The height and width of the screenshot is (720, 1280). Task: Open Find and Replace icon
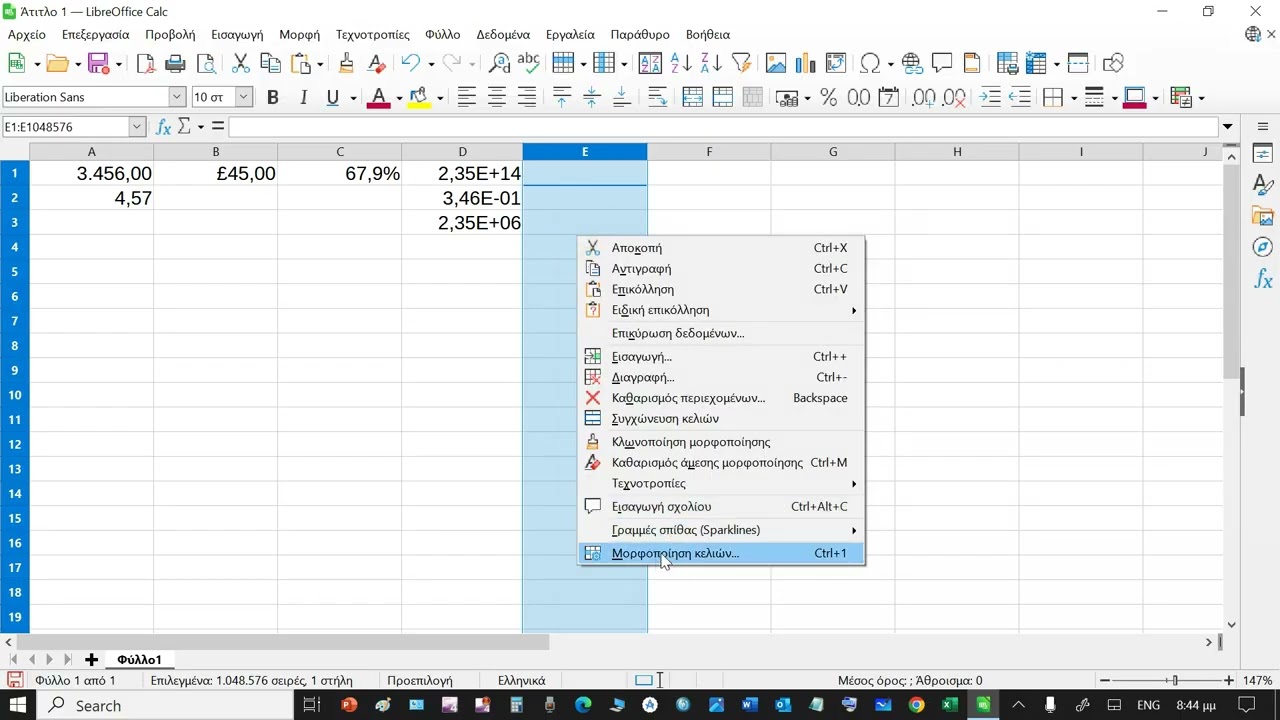[x=498, y=63]
